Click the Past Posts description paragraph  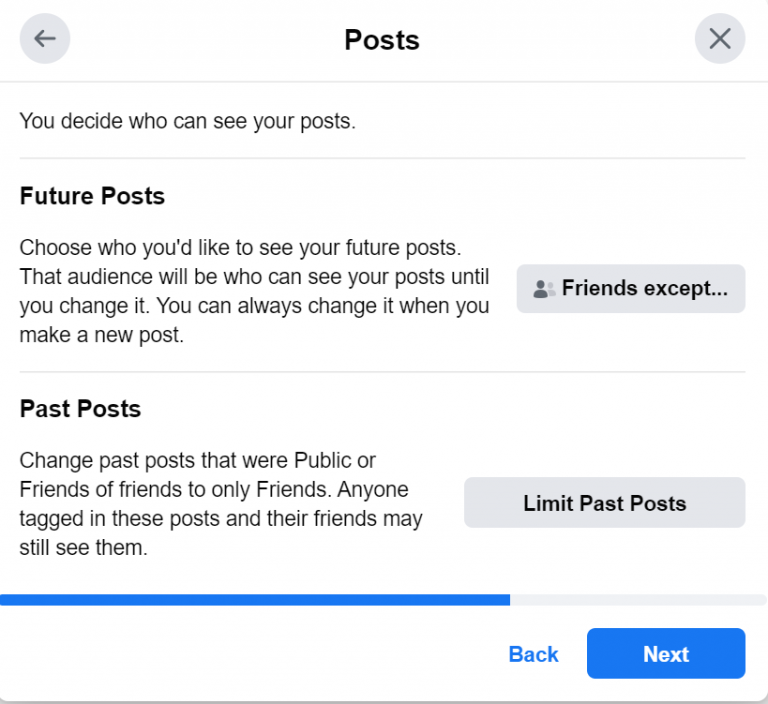[x=220, y=505]
